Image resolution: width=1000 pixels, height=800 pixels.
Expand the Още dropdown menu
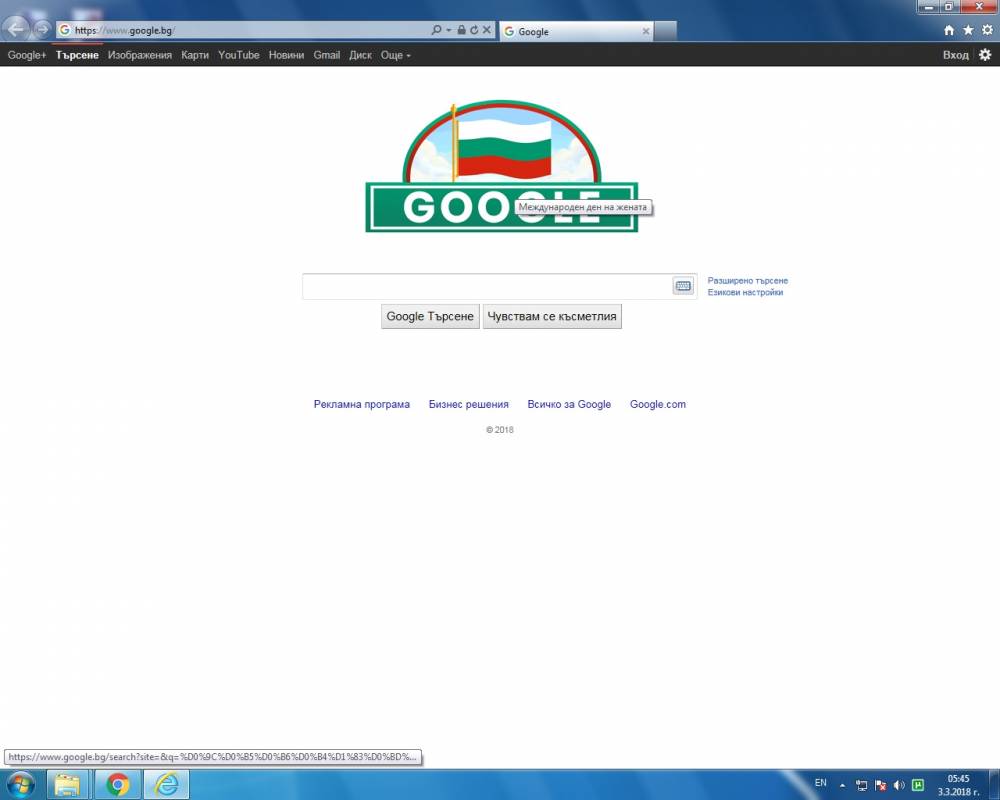(x=395, y=56)
